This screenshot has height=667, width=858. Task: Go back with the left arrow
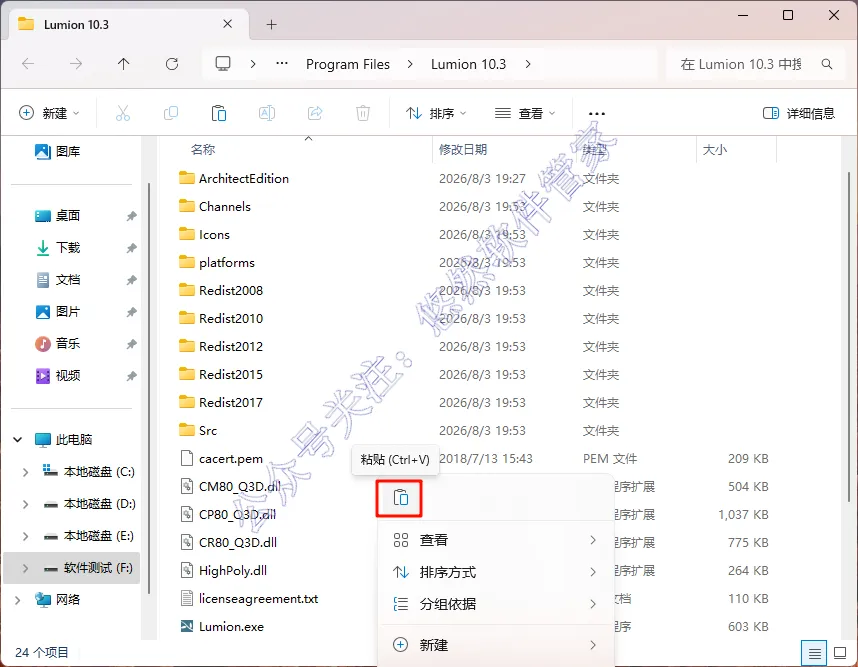tap(28, 64)
